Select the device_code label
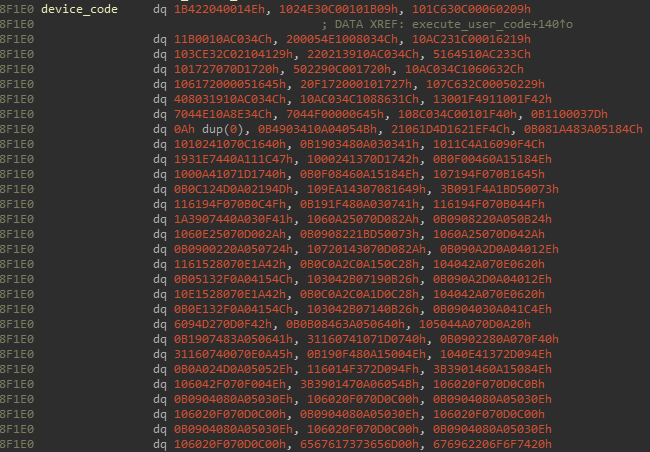This screenshot has height=452, width=650. (x=79, y=9)
